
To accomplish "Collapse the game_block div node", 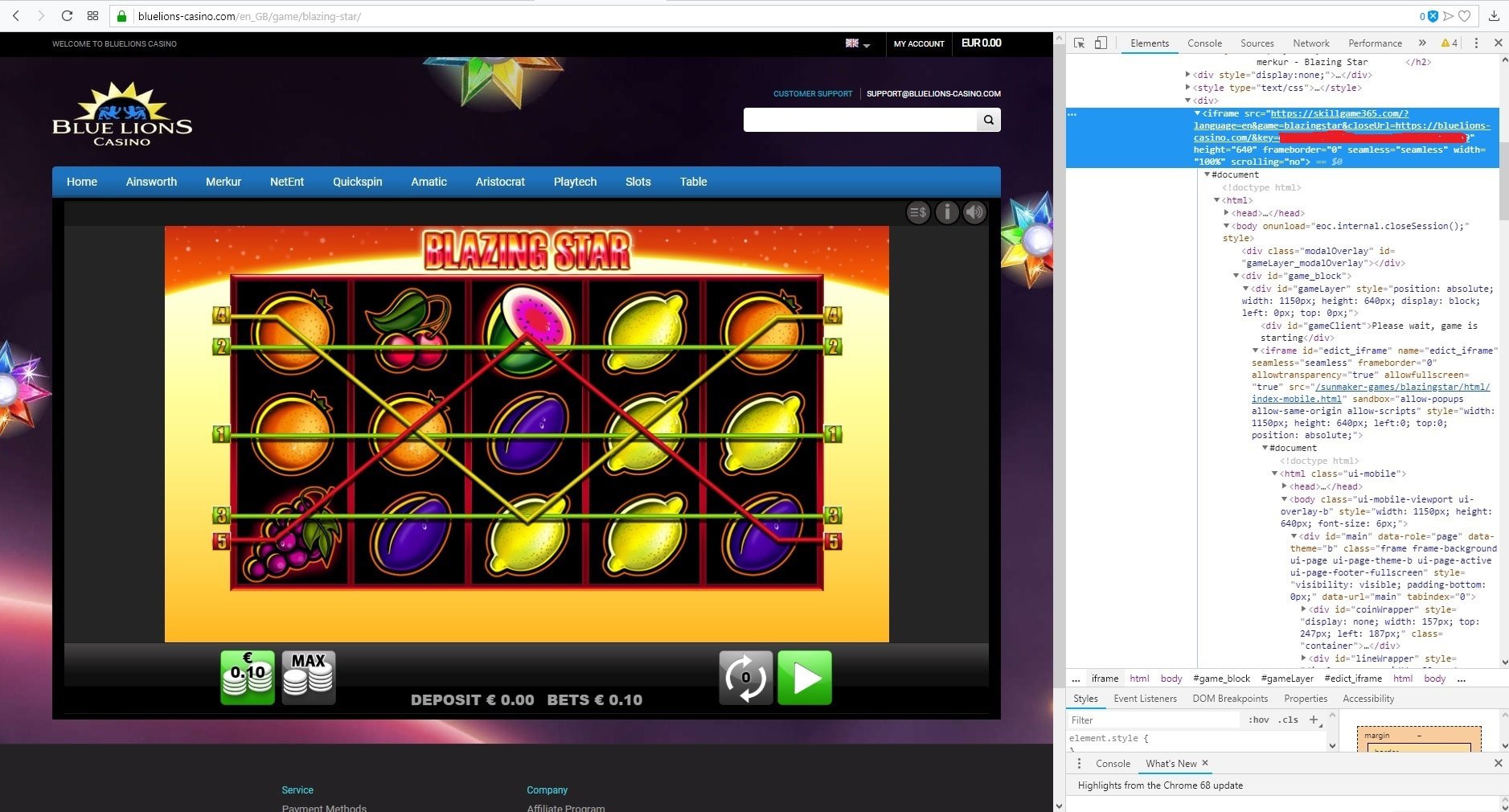I will pos(1236,276).
